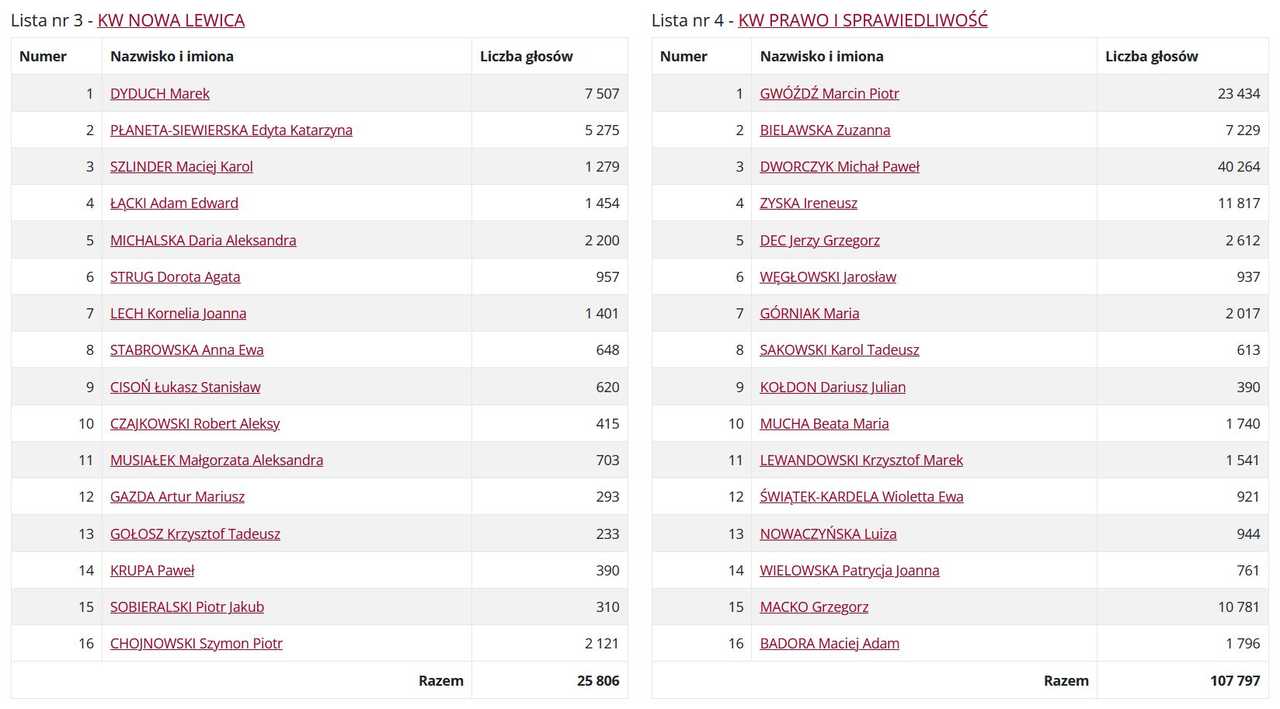Open the KW PRAWO I SPRAWIEDLIWOŚĆ link

click(x=863, y=20)
